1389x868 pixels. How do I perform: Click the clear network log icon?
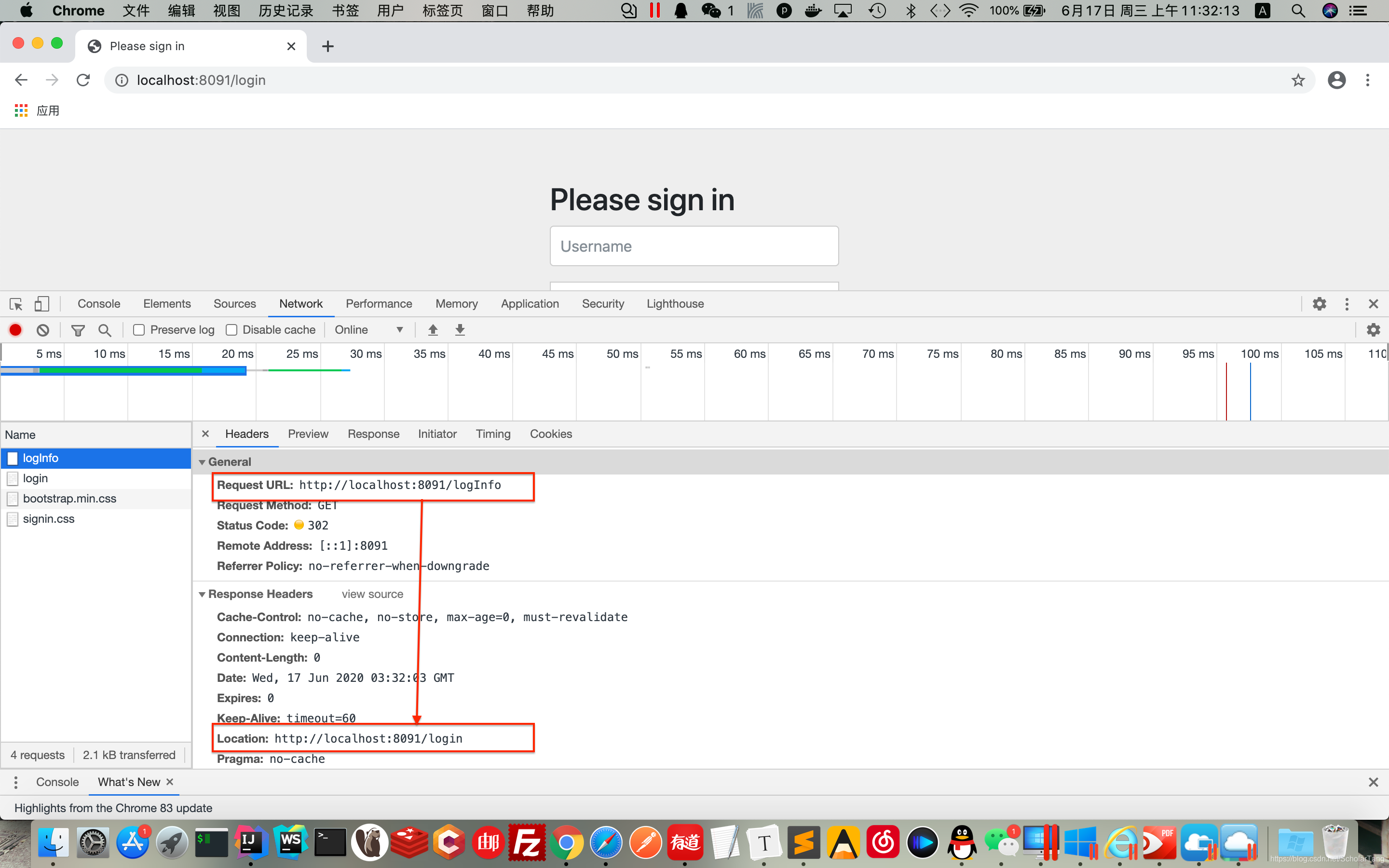pos(42,329)
